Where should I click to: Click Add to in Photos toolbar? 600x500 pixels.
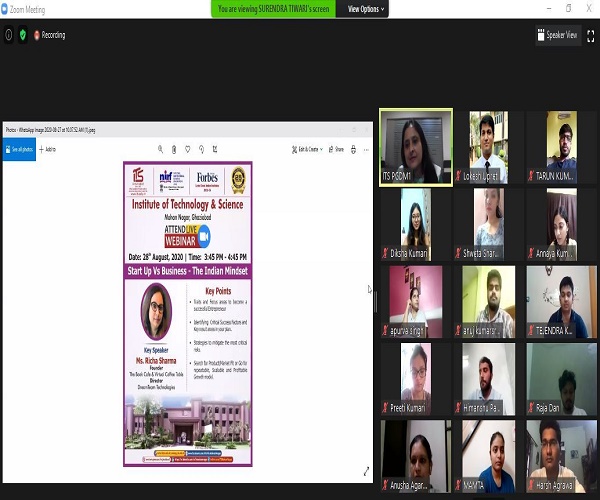pos(47,149)
